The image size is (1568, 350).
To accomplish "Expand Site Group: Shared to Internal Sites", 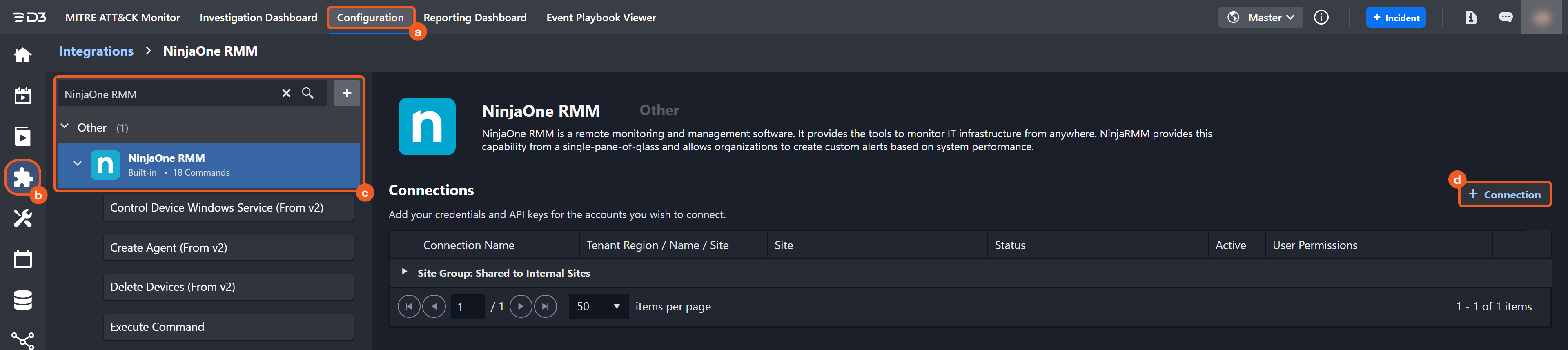I will click(x=404, y=272).
